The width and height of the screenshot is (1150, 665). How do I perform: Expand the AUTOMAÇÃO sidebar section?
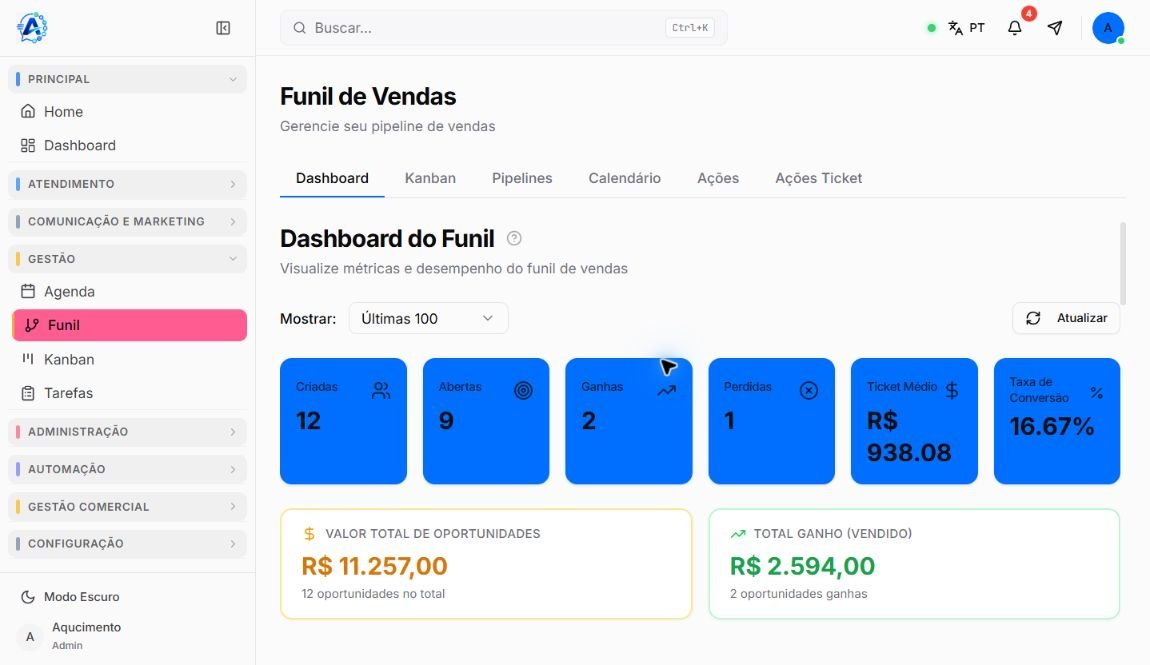pyautogui.click(x=128, y=469)
